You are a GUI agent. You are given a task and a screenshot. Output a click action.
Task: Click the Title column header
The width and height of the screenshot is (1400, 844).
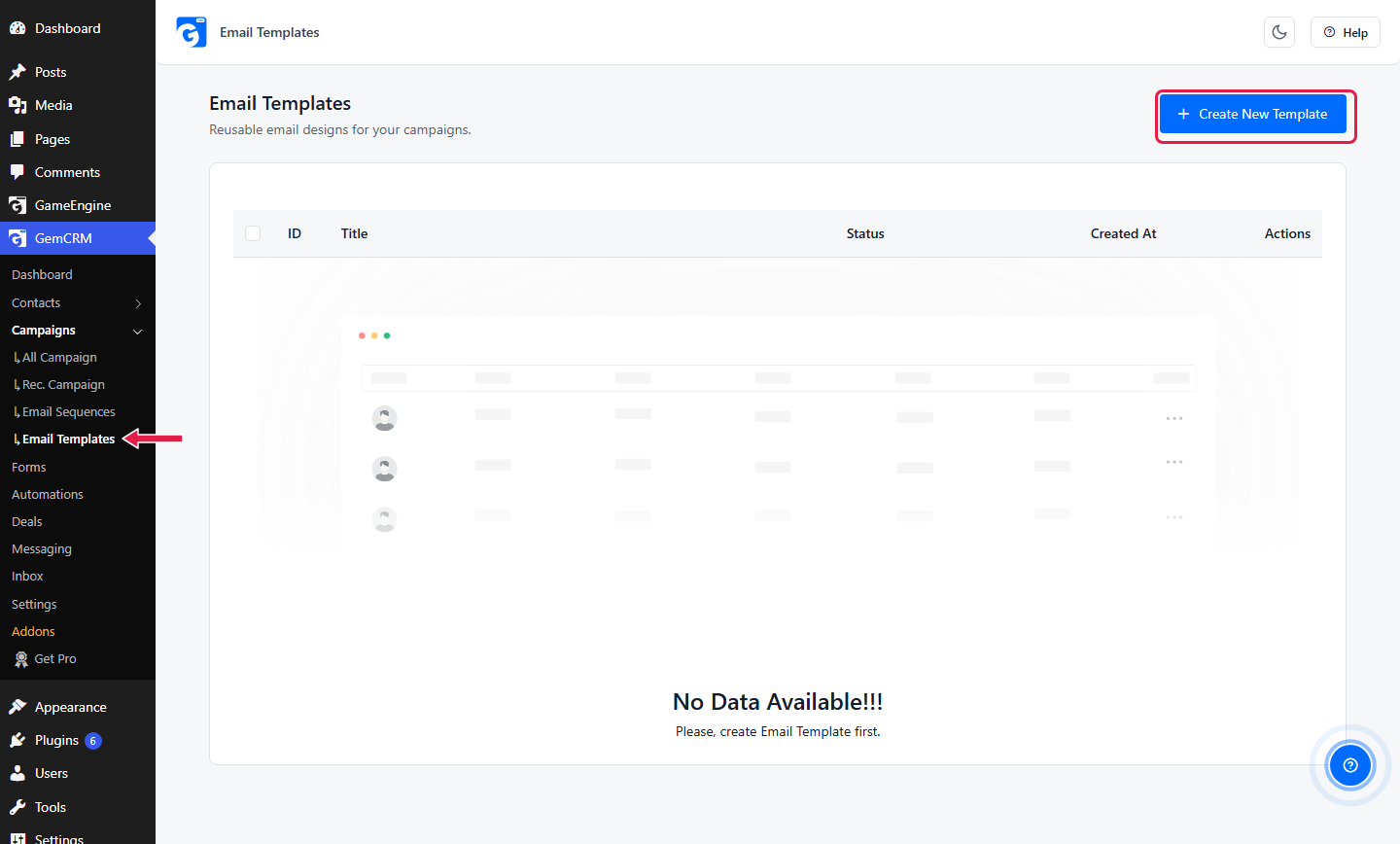355,233
